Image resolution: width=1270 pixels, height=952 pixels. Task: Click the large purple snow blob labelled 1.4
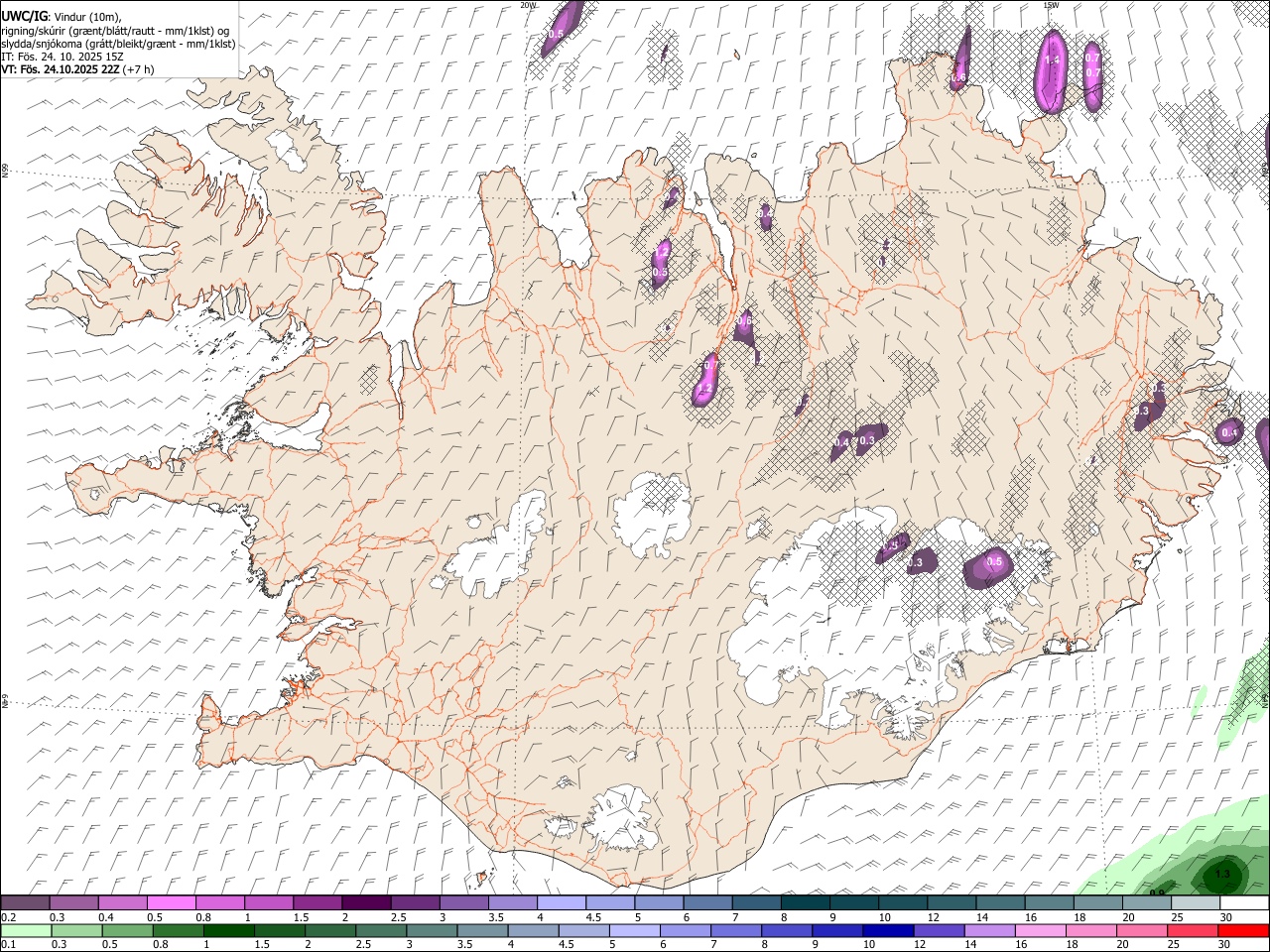1051,71
